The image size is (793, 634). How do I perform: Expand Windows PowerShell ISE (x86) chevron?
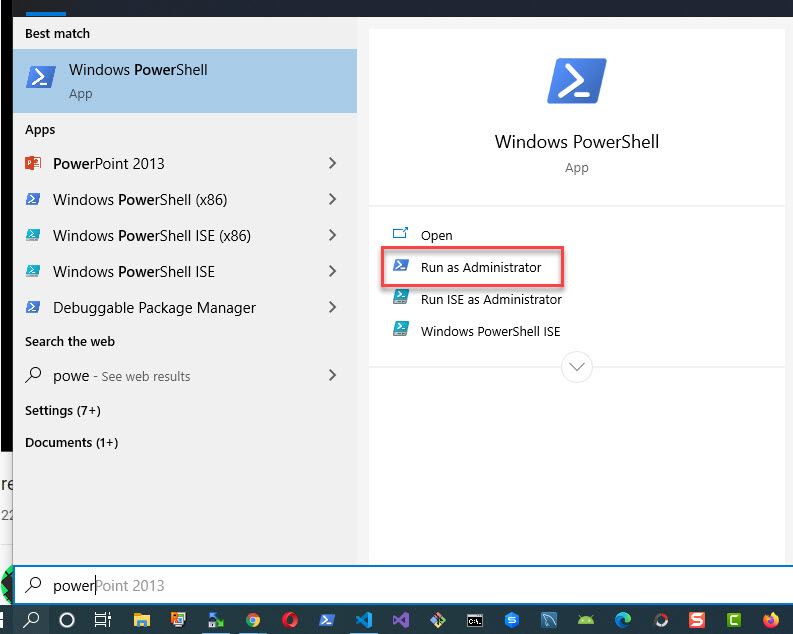click(x=332, y=235)
